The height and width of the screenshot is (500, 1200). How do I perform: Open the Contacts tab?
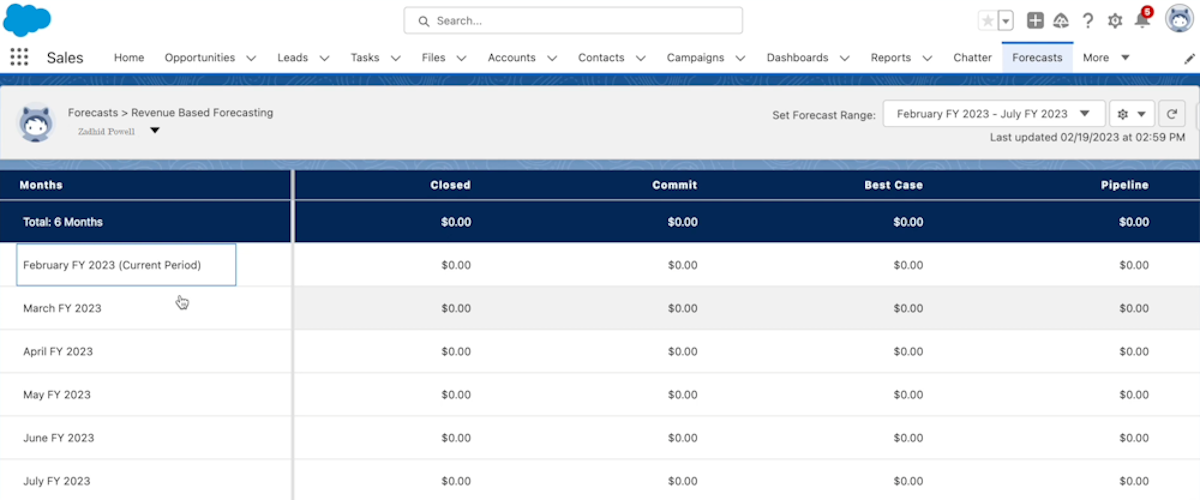click(x=601, y=57)
